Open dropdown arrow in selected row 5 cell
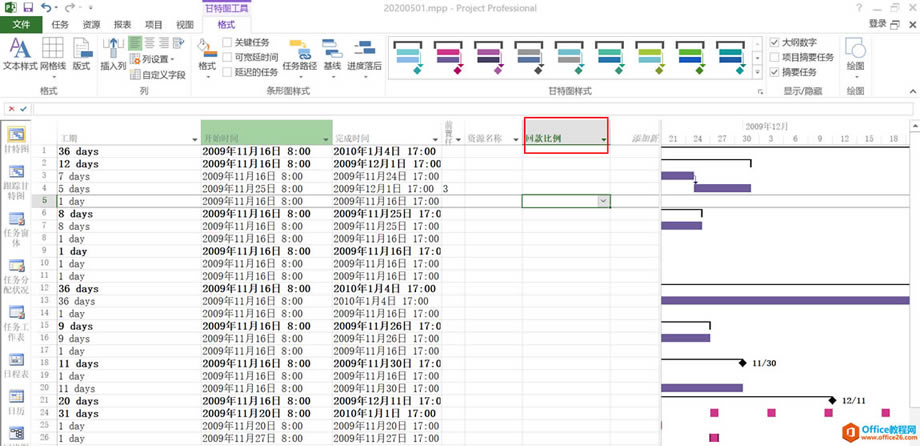920x446 pixels. click(x=603, y=201)
